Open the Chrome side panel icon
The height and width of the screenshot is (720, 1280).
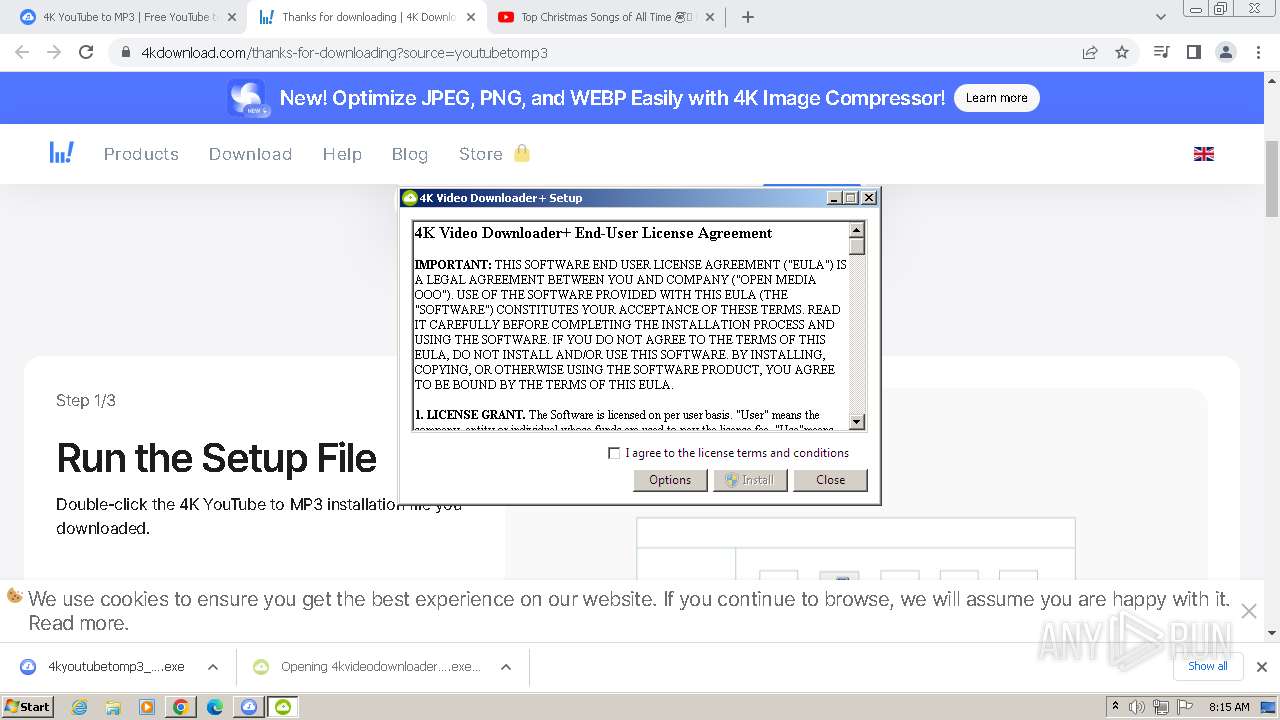1193,52
